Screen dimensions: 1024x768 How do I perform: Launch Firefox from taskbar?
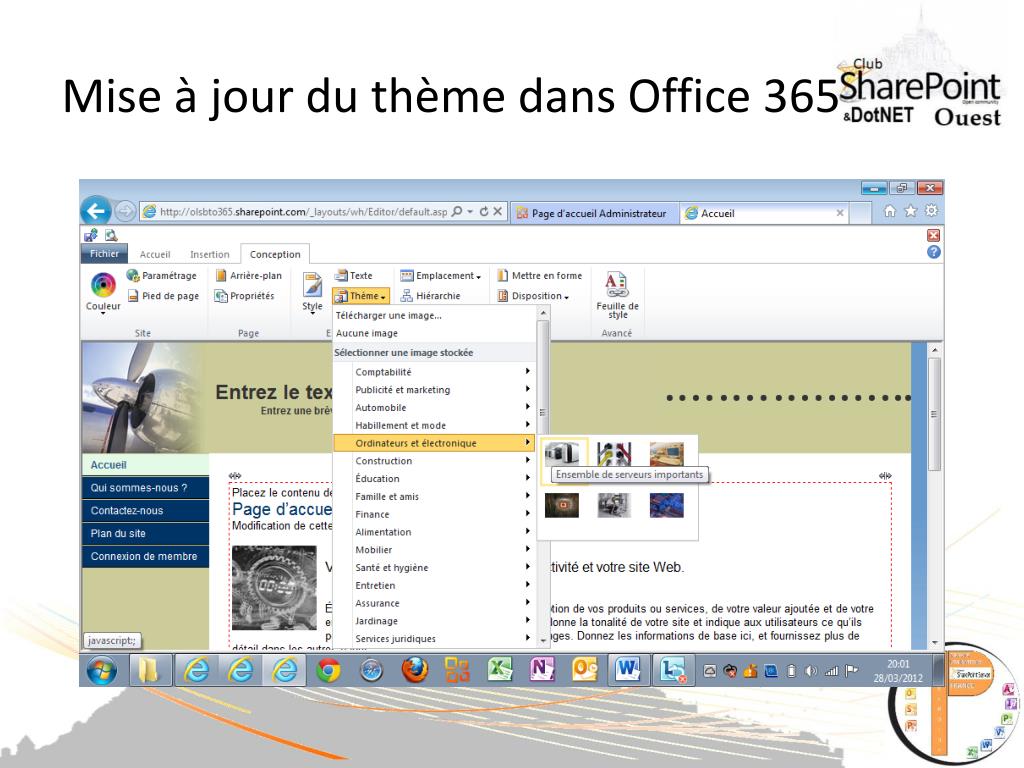(414, 671)
